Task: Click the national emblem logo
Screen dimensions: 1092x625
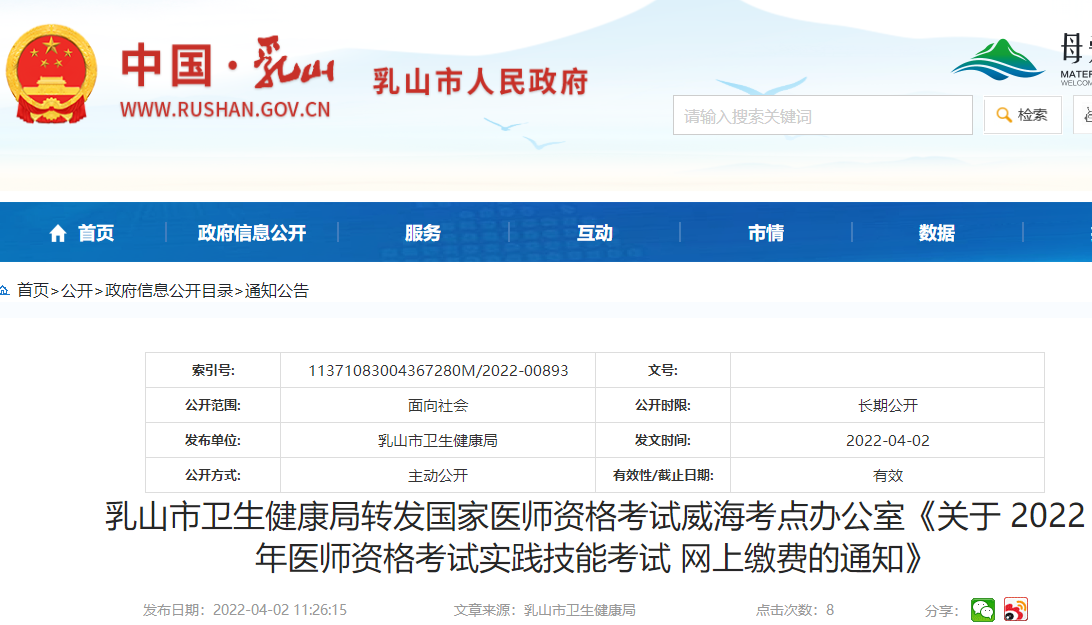Action: click(x=52, y=75)
